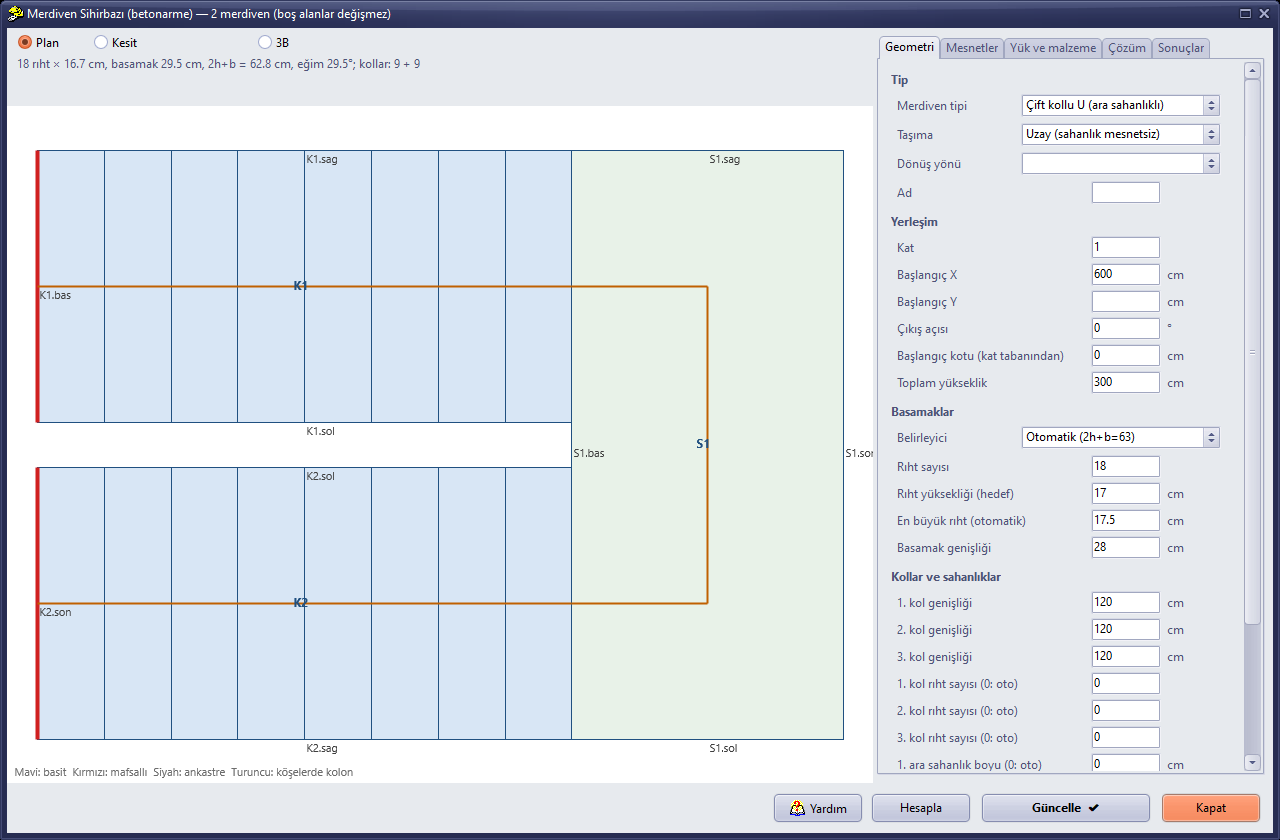Click the Hesapla button
Screen dimensions: 1280x840
(x=921, y=808)
